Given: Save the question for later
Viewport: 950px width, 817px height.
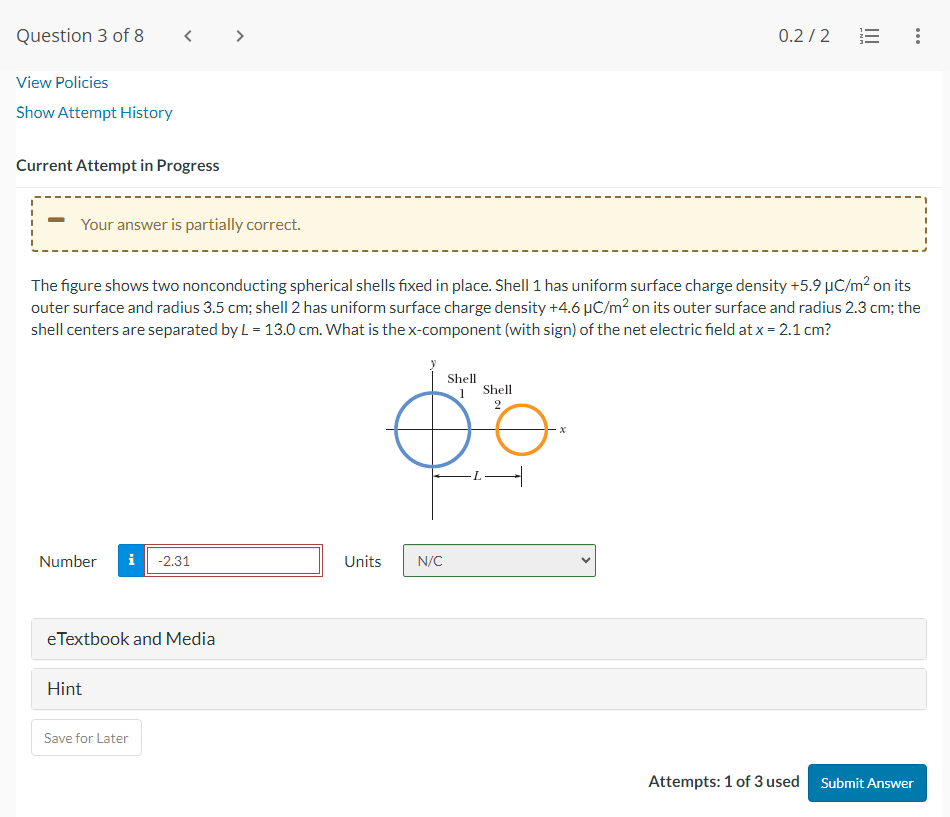Looking at the screenshot, I should pyautogui.click(x=86, y=737).
